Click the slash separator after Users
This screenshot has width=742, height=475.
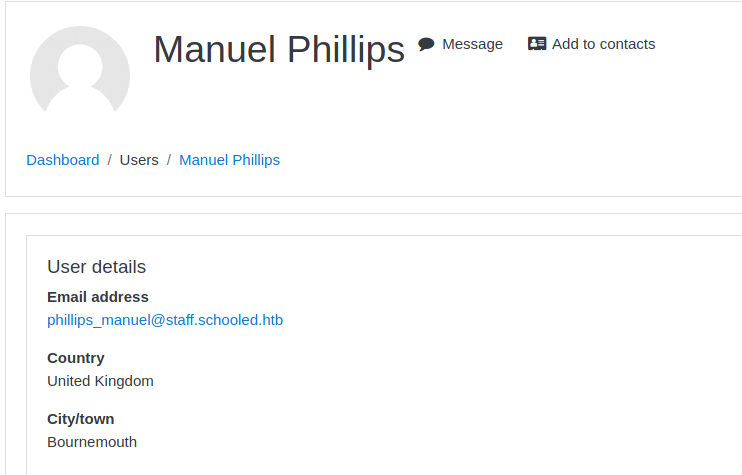[169, 160]
